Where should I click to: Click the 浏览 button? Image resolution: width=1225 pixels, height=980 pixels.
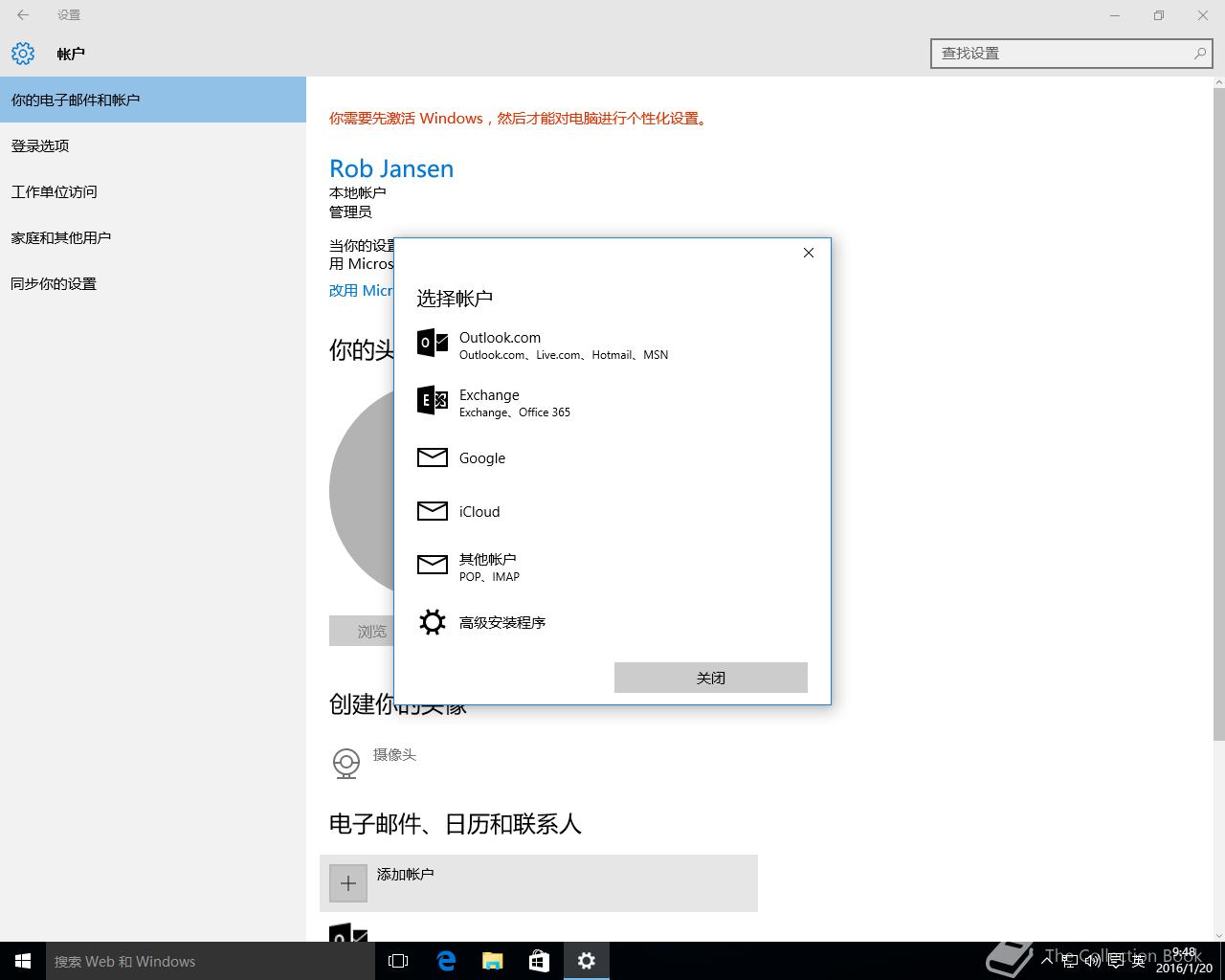(362, 632)
